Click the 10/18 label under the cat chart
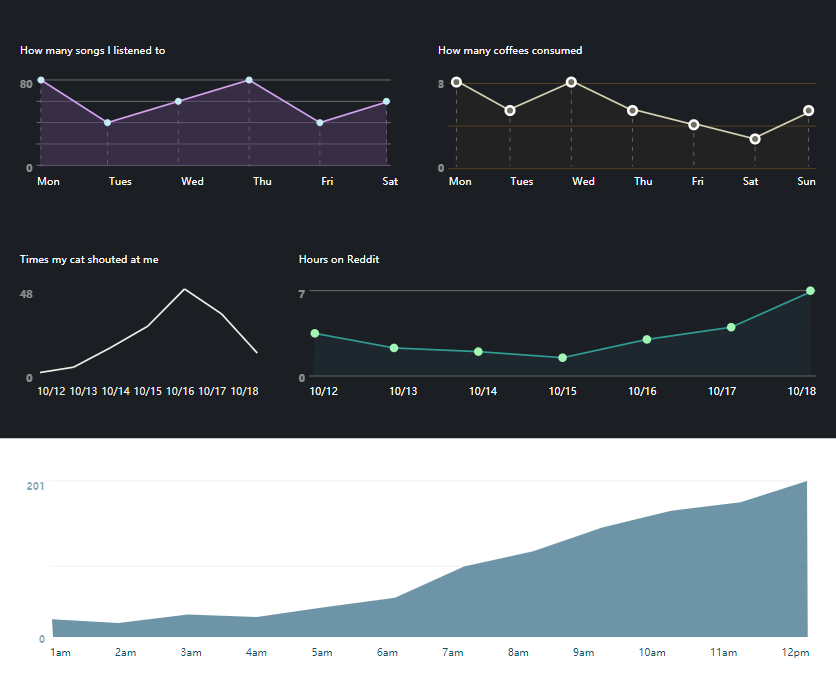This screenshot has height=678, width=836. coord(244,391)
